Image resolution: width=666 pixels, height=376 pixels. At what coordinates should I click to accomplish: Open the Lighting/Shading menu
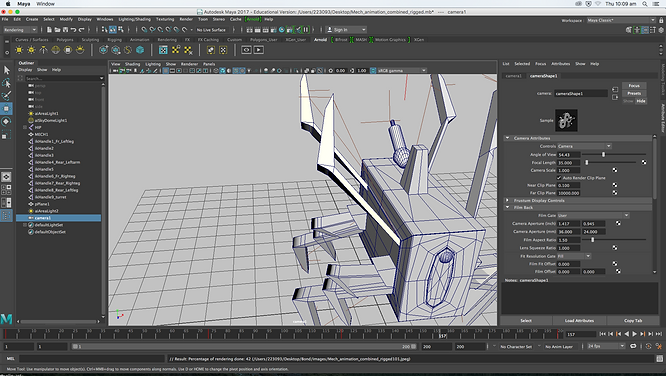134,19
